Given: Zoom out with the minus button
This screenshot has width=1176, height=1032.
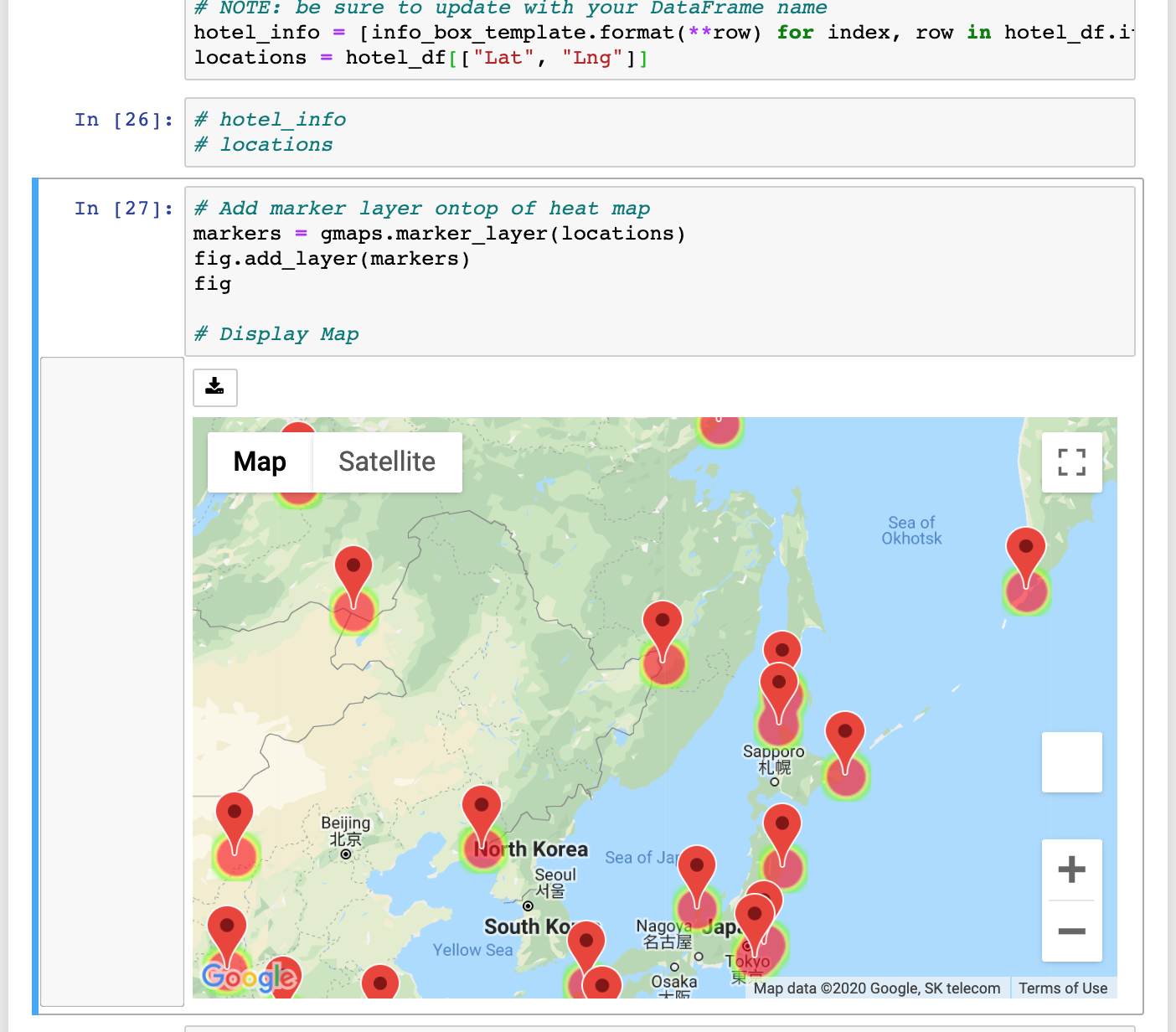Looking at the screenshot, I should (x=1071, y=931).
